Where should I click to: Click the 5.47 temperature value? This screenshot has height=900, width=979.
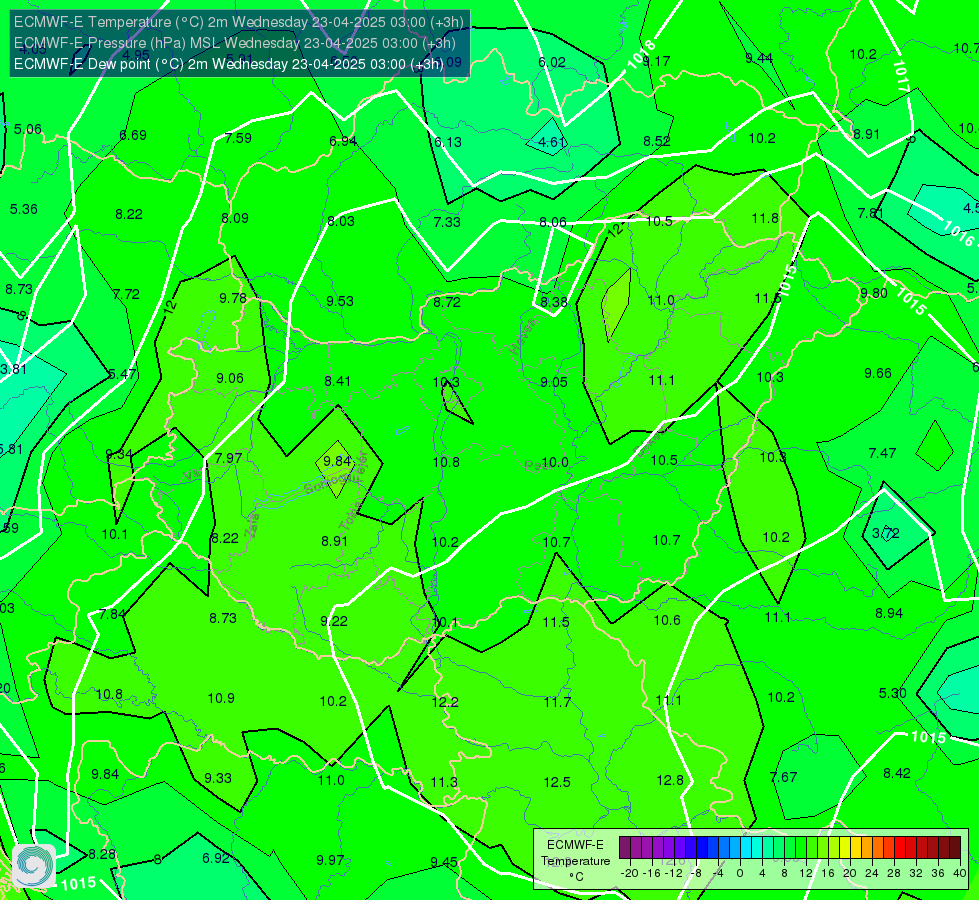[122, 373]
